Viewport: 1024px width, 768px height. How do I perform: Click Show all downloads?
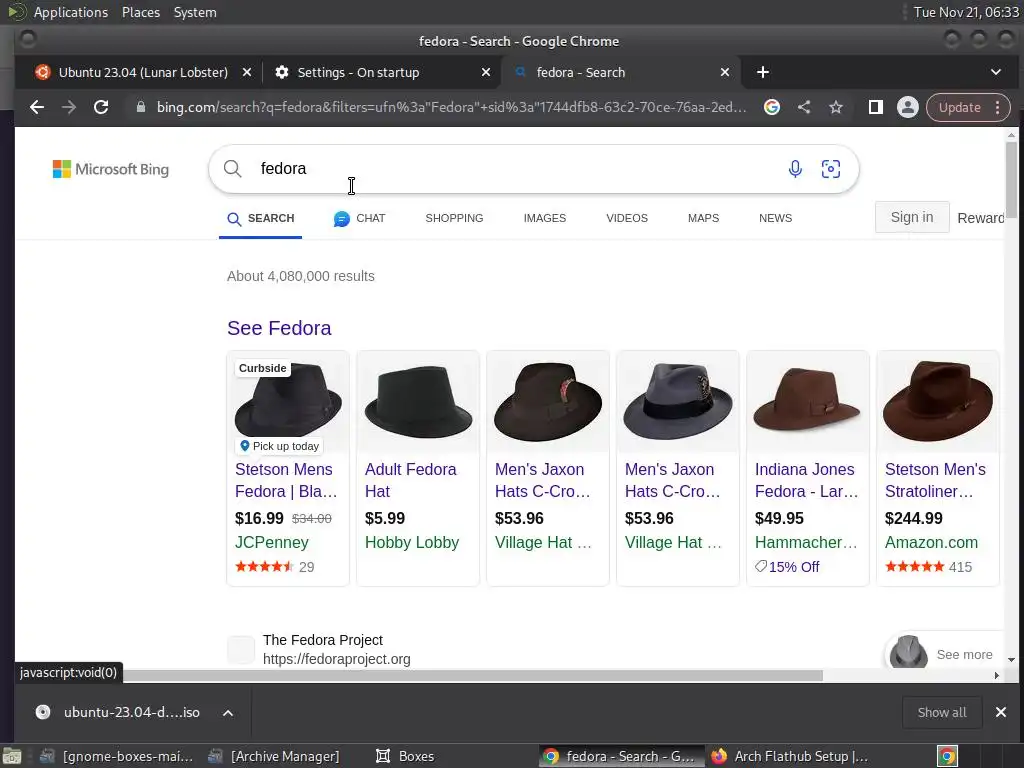[942, 712]
